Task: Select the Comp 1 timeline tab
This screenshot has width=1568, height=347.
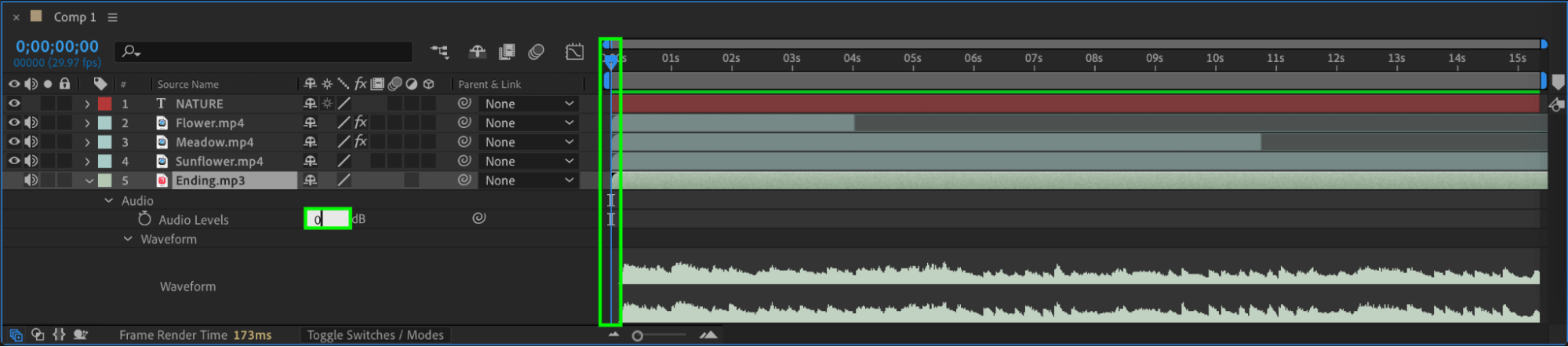Action: coord(75,17)
